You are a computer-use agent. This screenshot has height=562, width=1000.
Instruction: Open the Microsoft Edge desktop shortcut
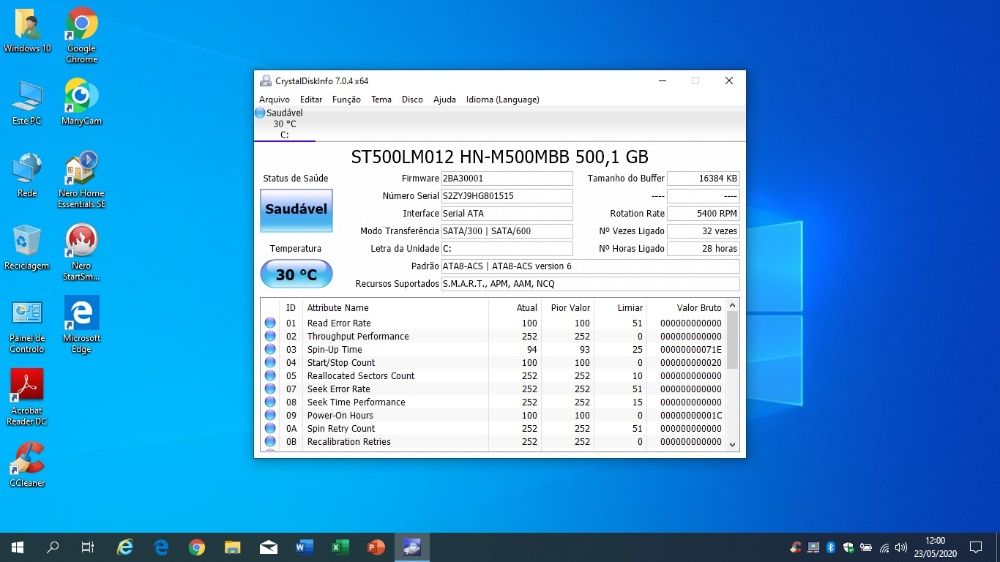82,324
